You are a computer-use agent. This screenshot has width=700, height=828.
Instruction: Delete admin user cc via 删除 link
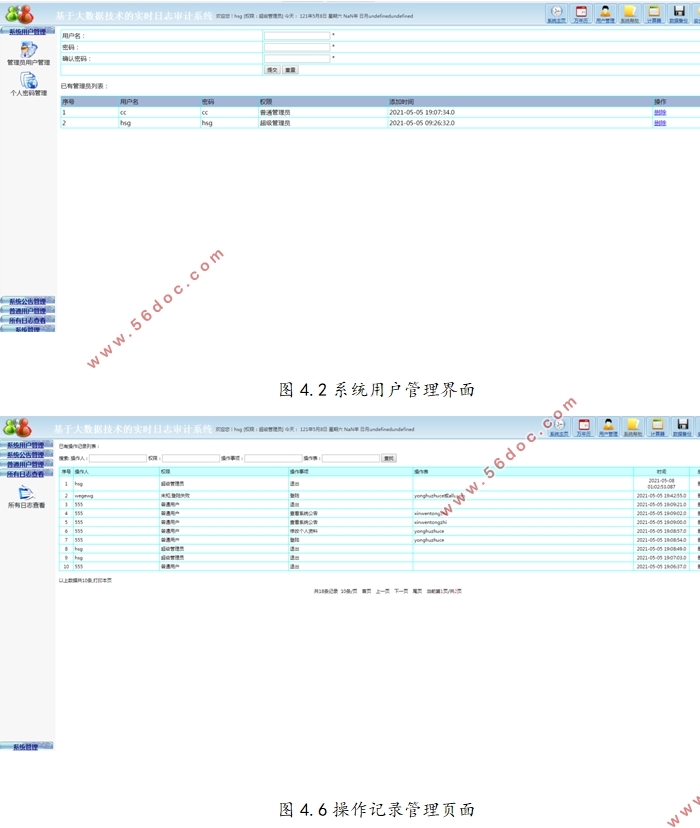point(659,113)
